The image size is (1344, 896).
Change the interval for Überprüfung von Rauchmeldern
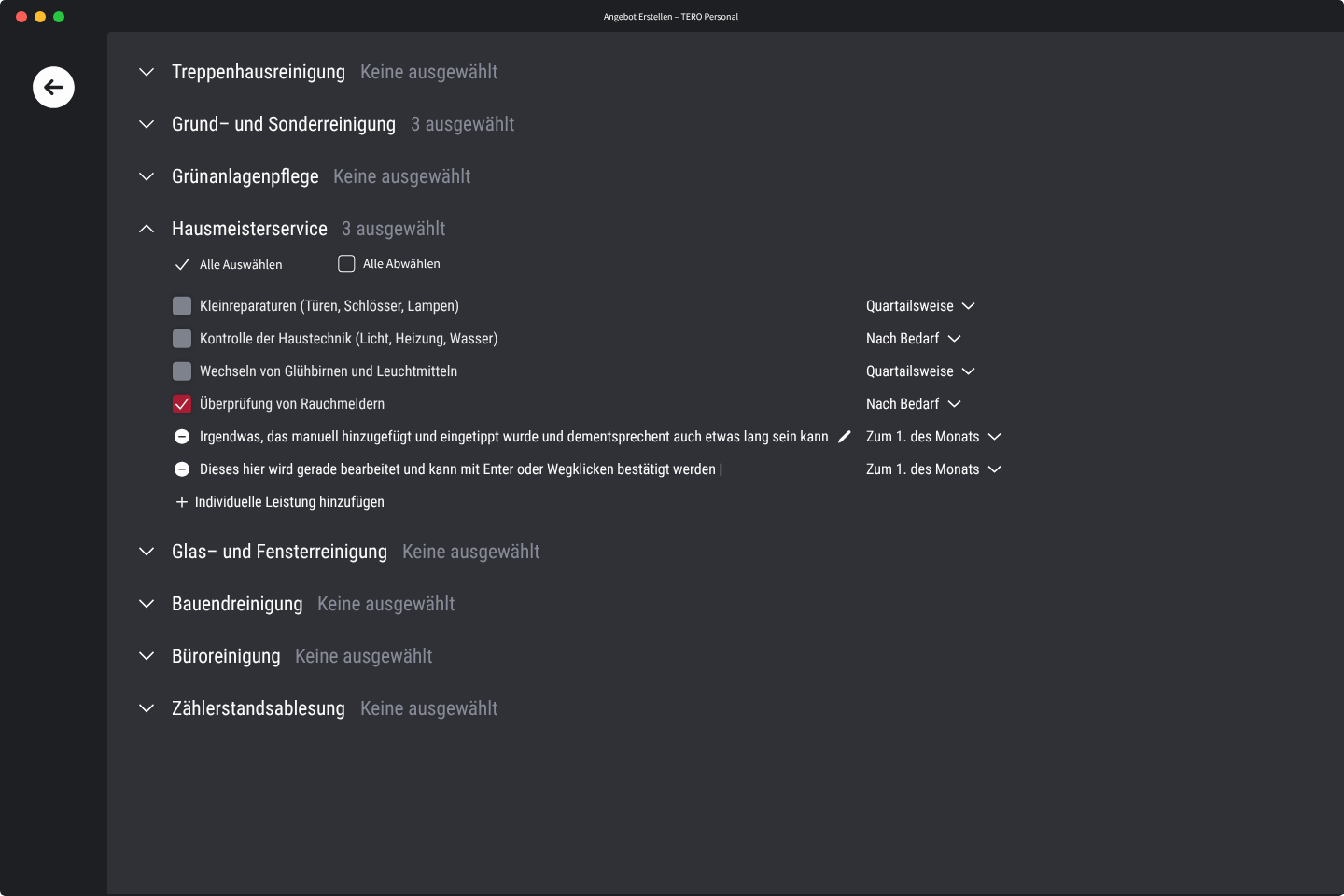coord(913,404)
